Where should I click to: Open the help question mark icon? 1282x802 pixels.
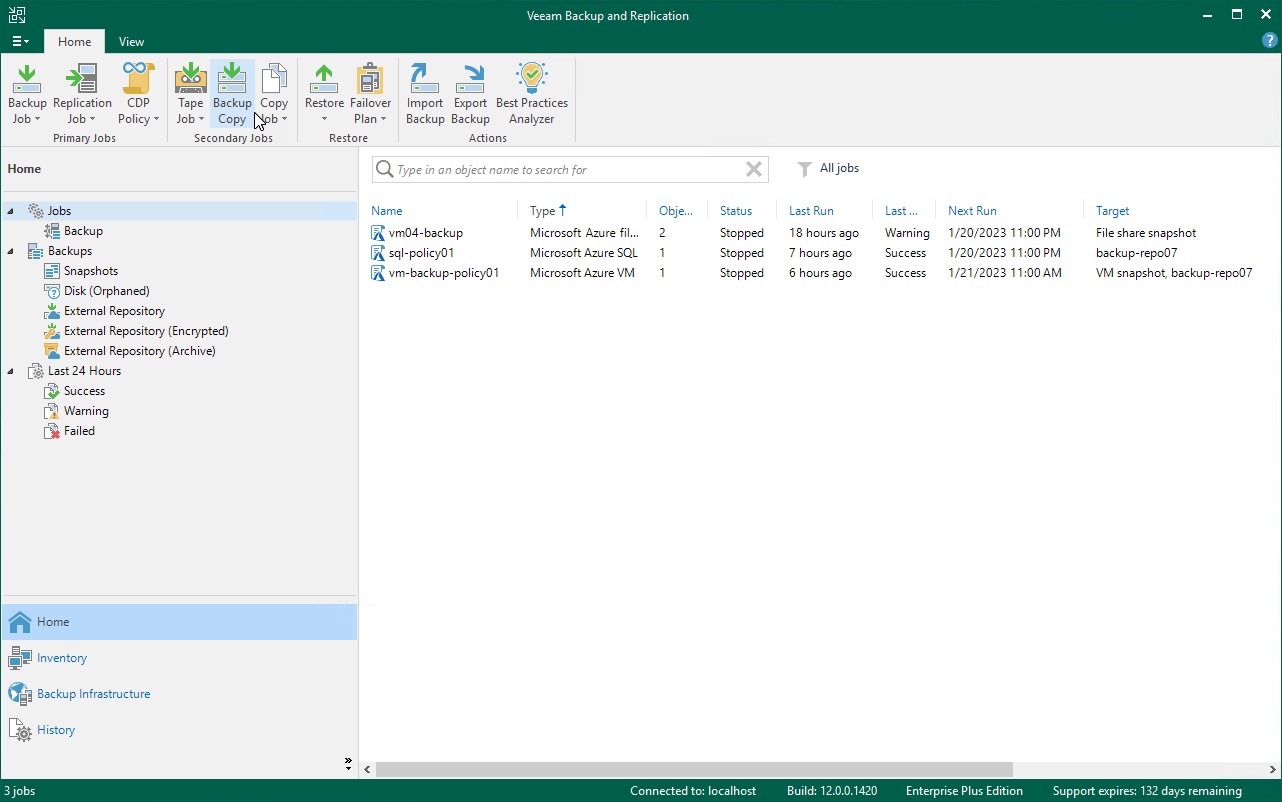[1270, 41]
